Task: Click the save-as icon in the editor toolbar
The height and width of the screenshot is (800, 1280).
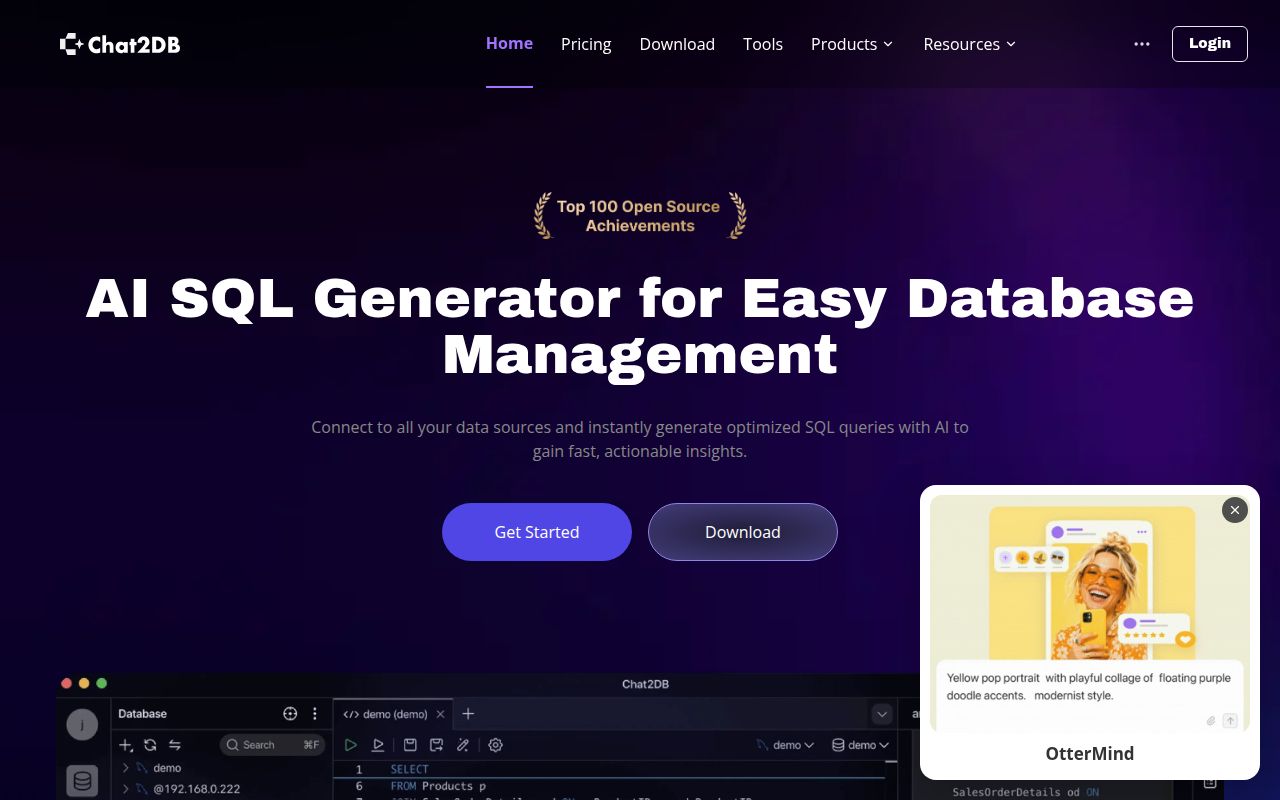Action: click(436, 745)
